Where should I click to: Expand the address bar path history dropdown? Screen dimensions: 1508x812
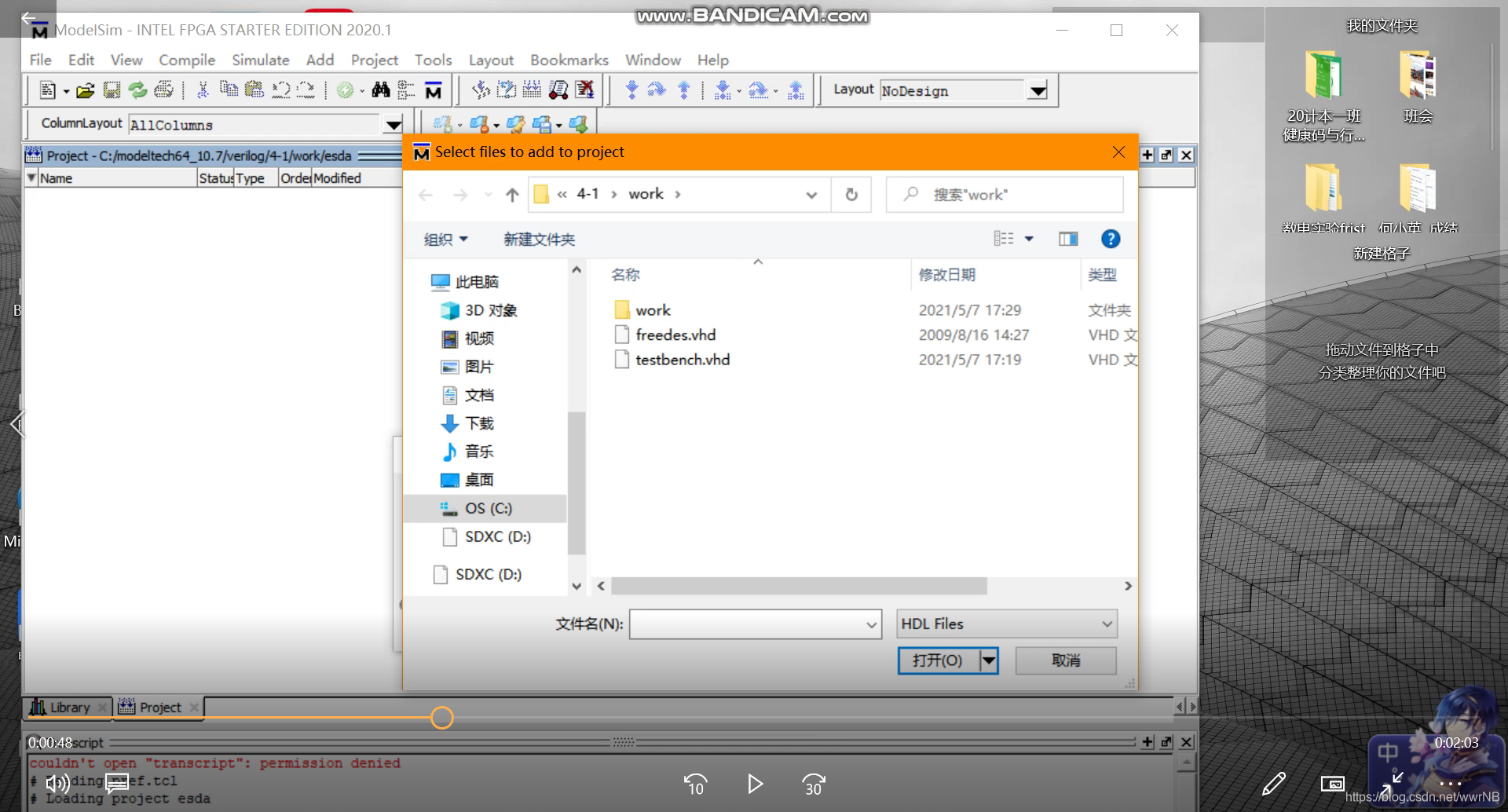pyautogui.click(x=811, y=195)
